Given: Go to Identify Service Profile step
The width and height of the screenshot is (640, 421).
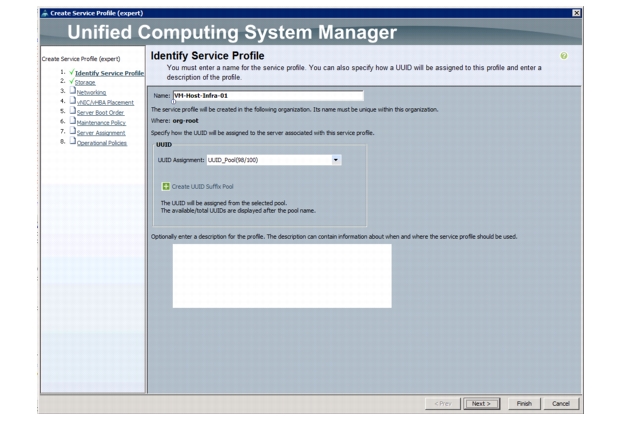Looking at the screenshot, I should tap(109, 73).
